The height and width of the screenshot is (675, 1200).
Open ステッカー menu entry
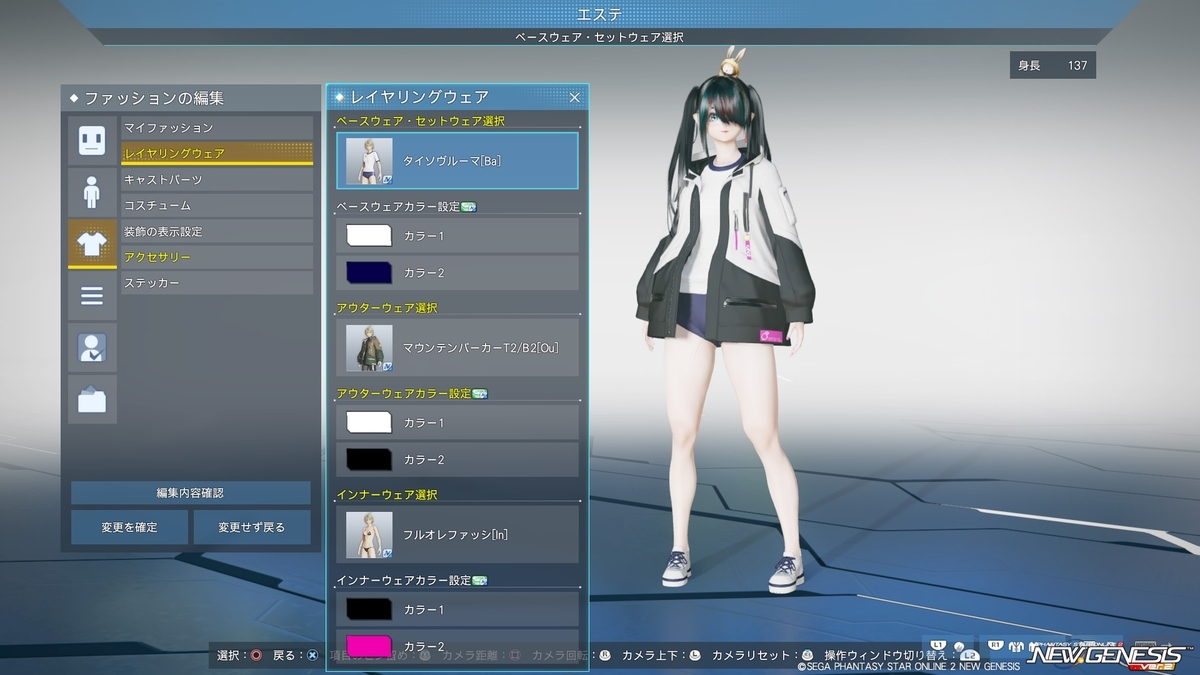coord(217,284)
